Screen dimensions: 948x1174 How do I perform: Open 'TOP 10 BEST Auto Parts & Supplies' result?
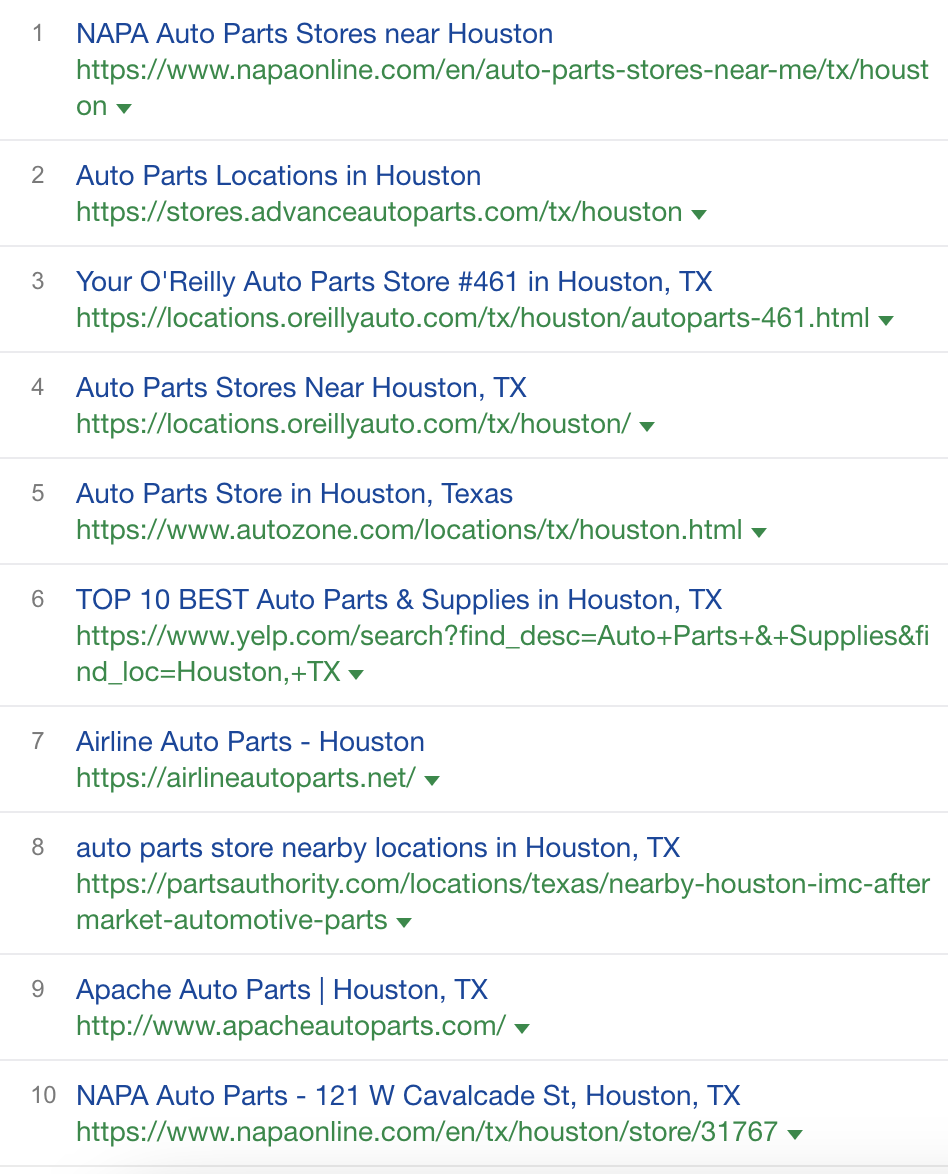399,600
